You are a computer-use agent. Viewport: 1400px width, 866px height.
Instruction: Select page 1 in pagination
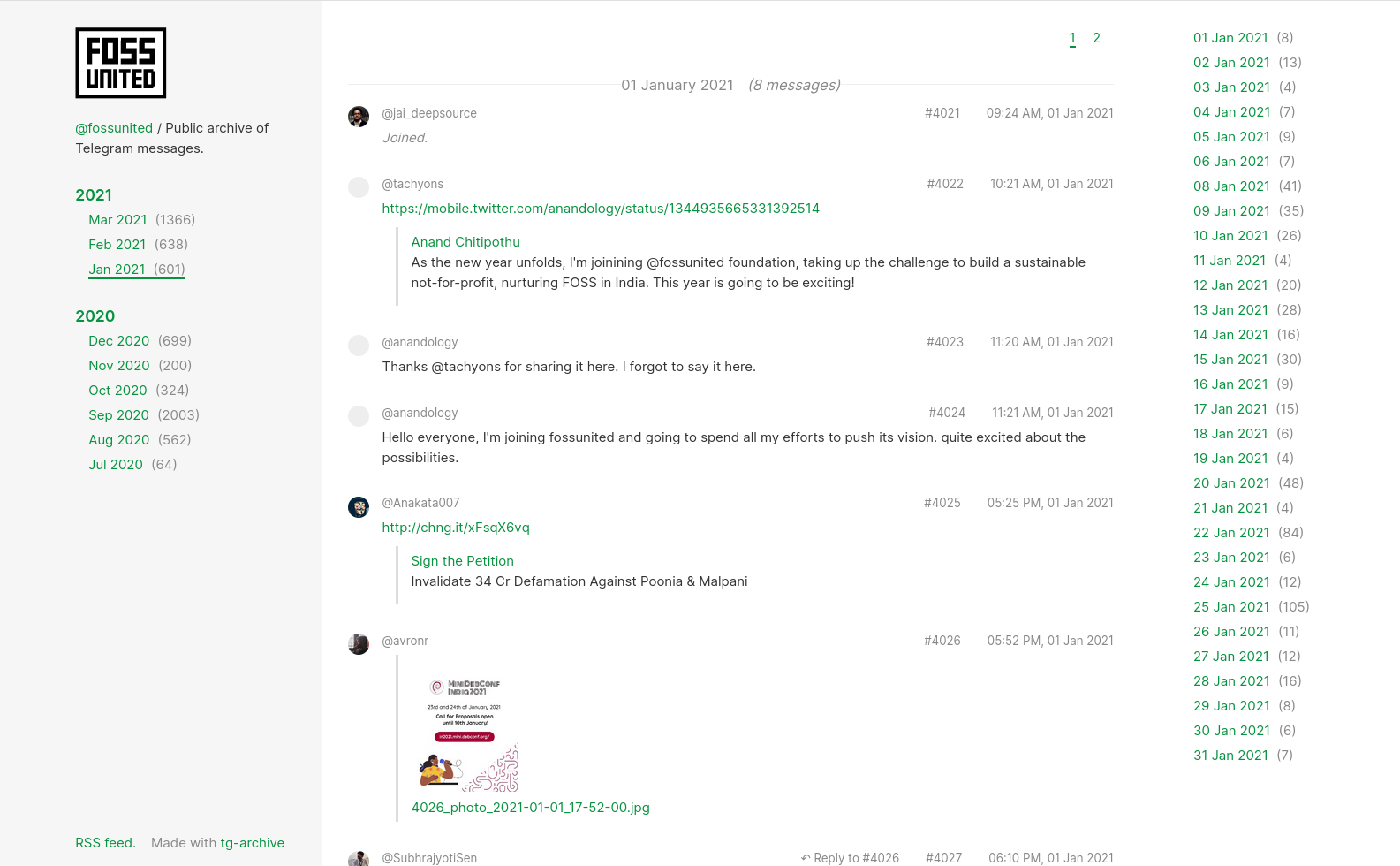pos(1072,38)
